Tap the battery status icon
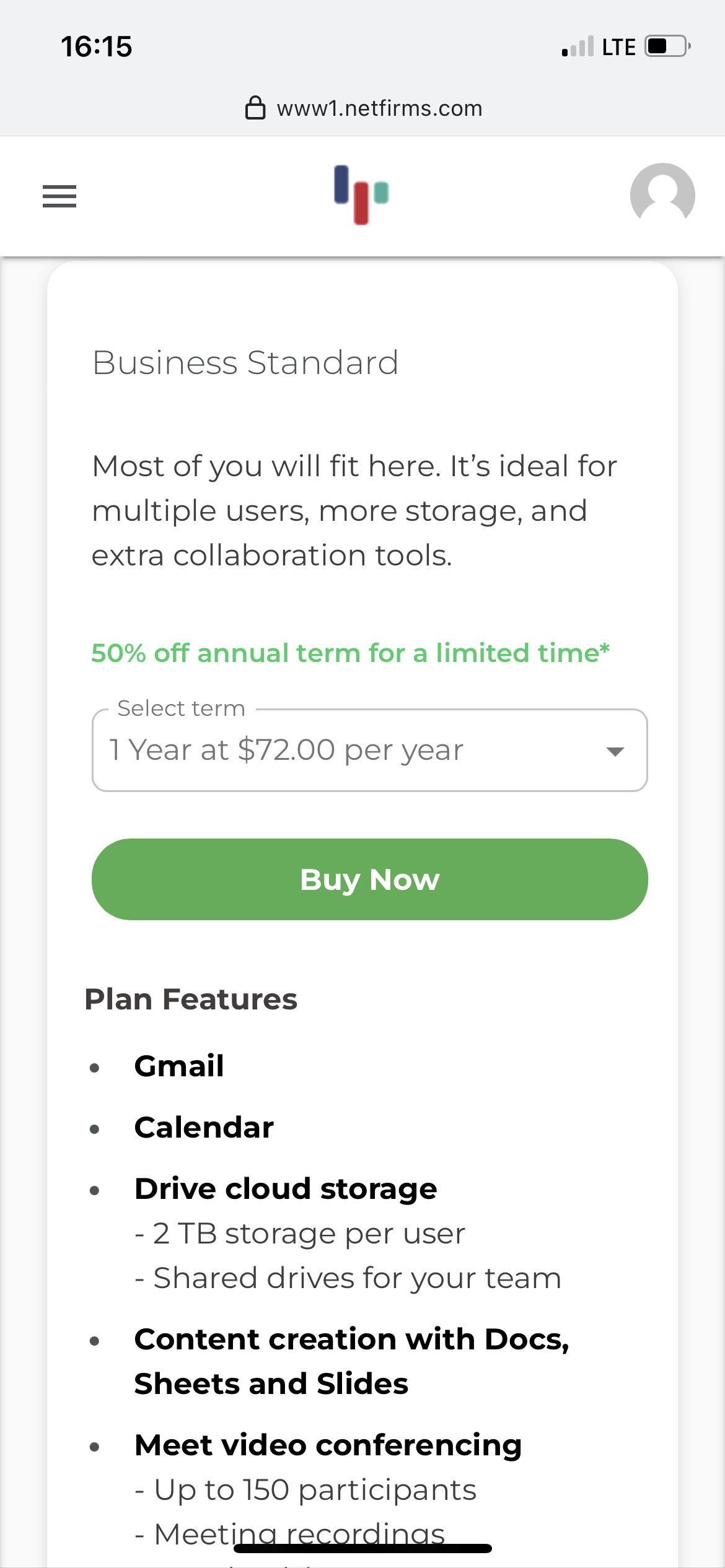 [668, 46]
